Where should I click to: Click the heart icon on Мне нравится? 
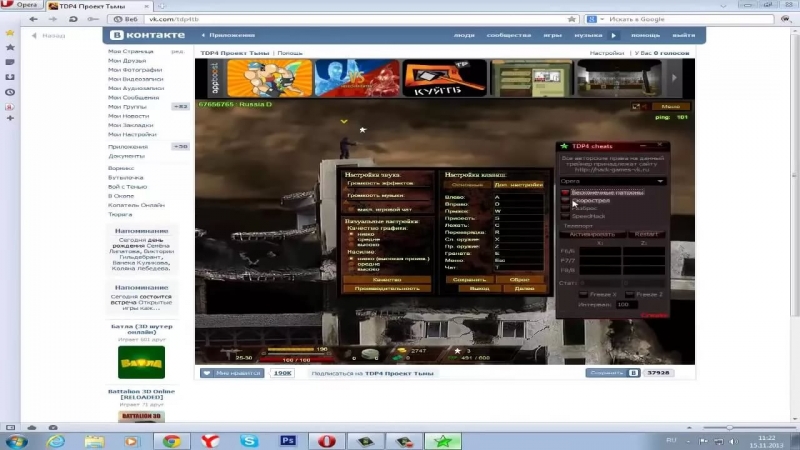tap(207, 373)
